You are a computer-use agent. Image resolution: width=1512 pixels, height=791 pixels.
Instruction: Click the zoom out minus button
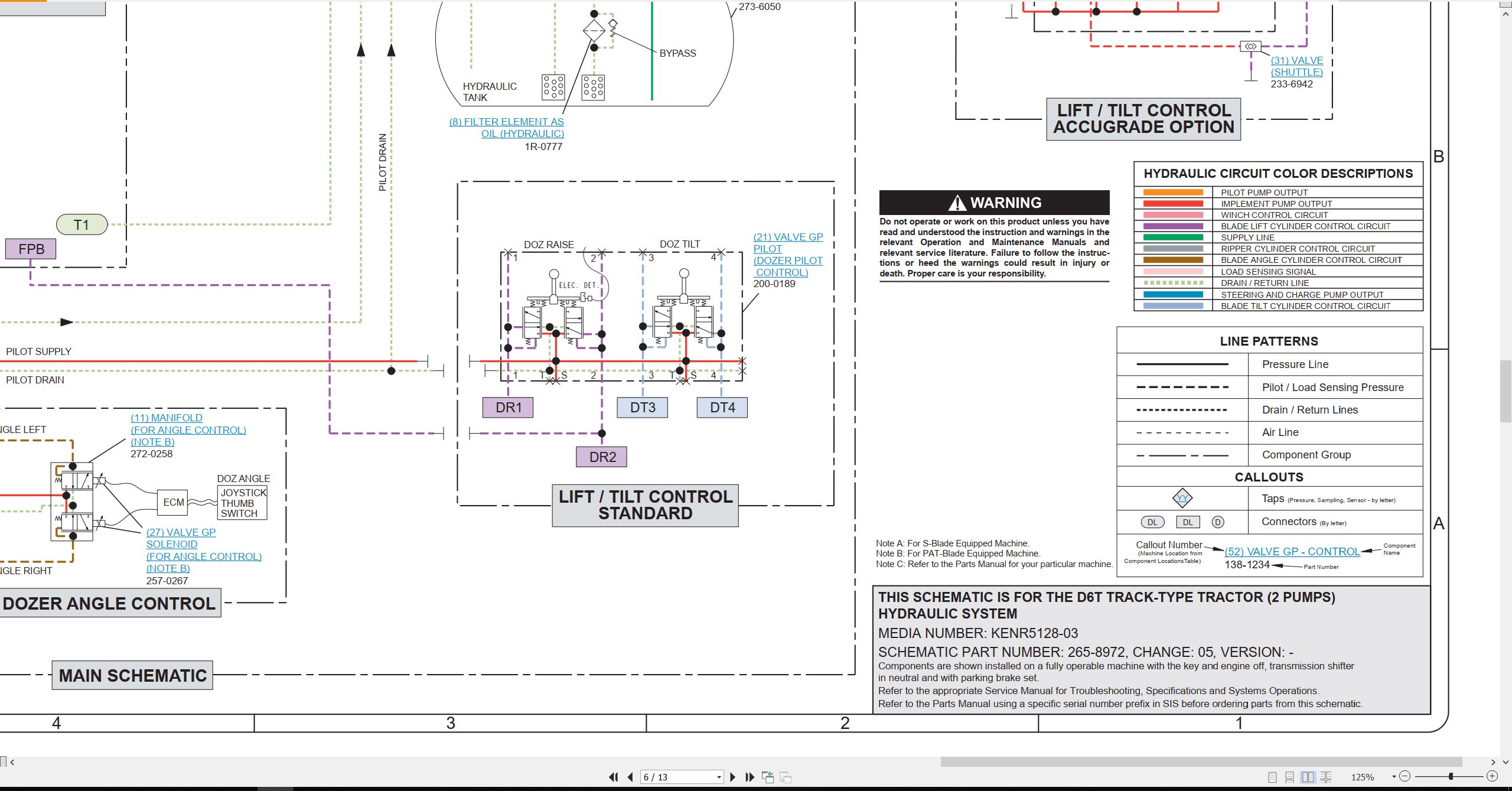click(1405, 776)
